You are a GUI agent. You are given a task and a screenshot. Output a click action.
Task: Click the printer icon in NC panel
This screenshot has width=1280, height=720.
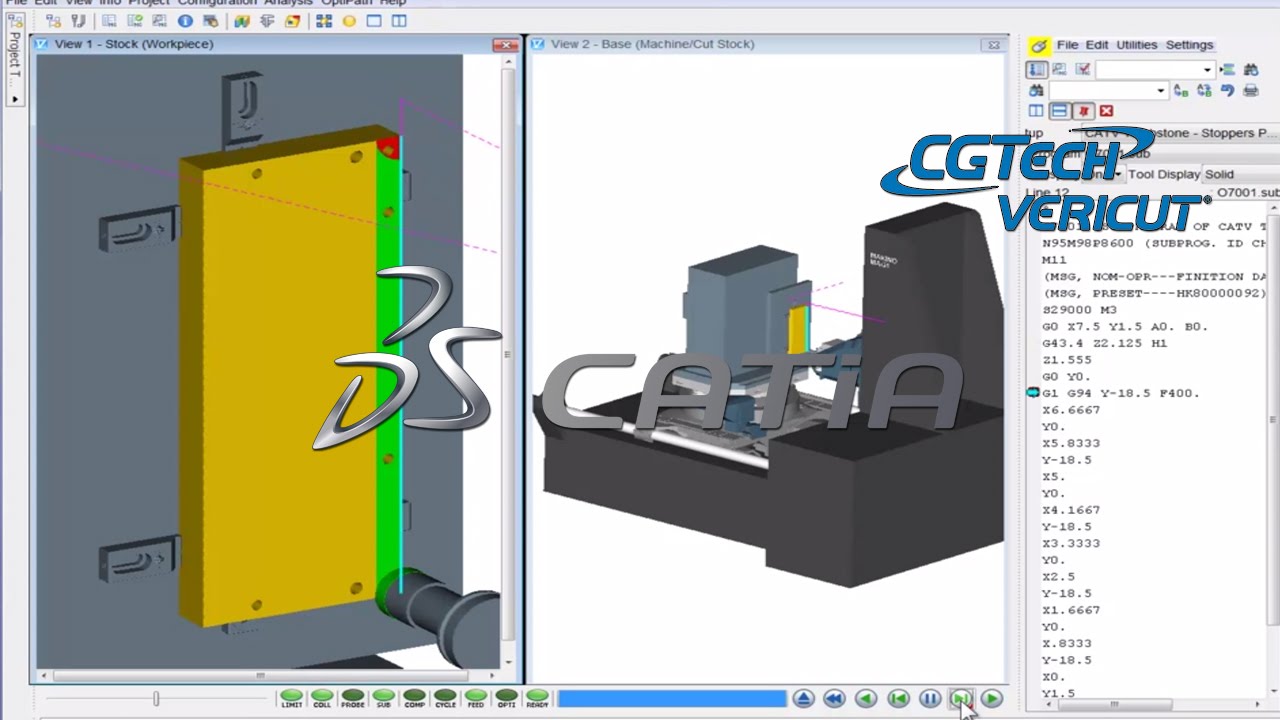[x=1251, y=90]
